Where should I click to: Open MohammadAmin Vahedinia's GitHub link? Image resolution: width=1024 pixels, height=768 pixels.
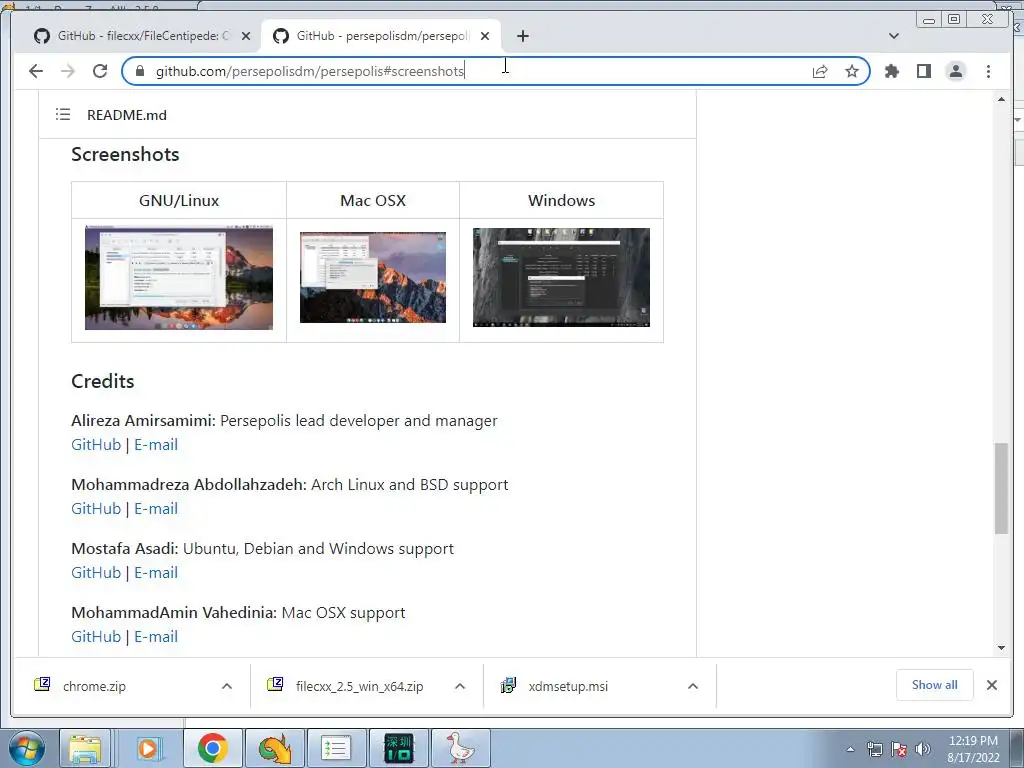[96, 637]
